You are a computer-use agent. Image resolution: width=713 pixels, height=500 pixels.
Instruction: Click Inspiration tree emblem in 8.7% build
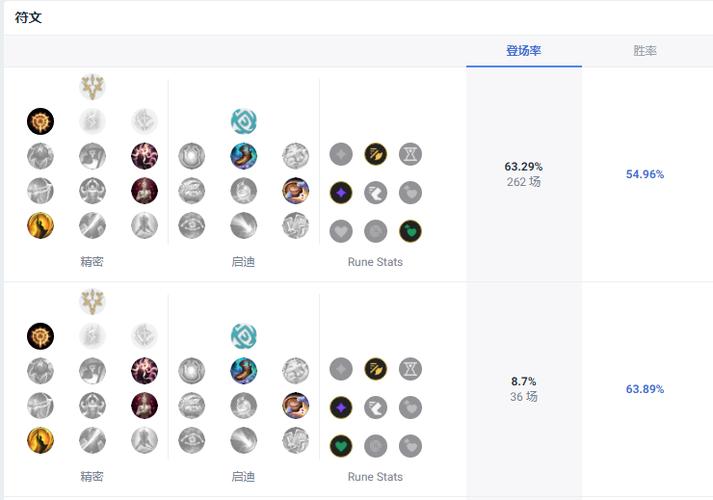click(x=243, y=336)
